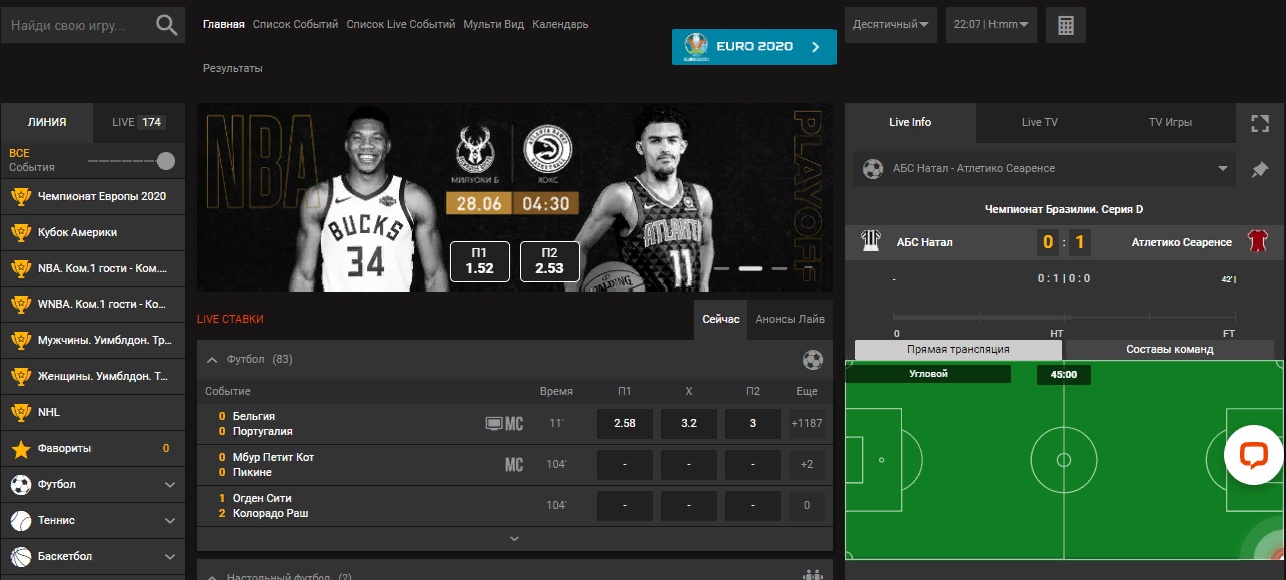Show more football events with down chevron
Screen dimensions: 1286x580
tap(515, 539)
